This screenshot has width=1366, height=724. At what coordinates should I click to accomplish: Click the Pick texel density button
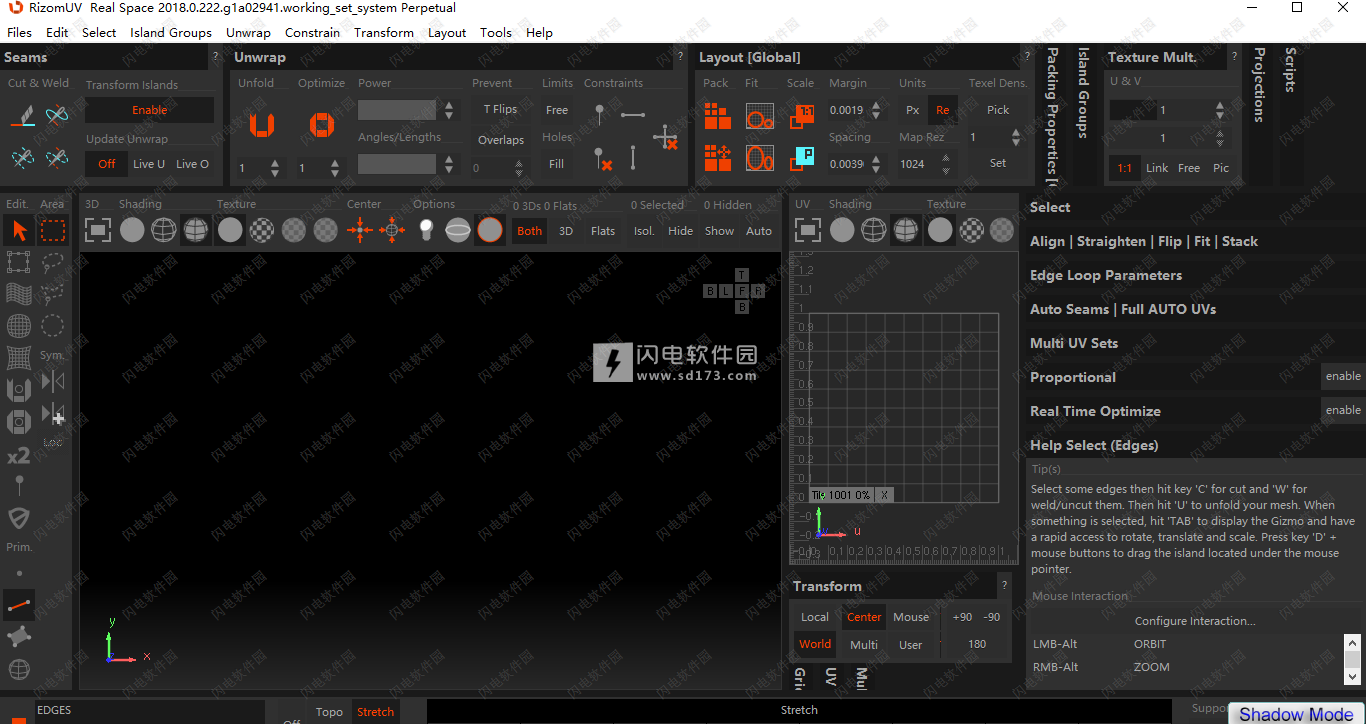coord(998,110)
